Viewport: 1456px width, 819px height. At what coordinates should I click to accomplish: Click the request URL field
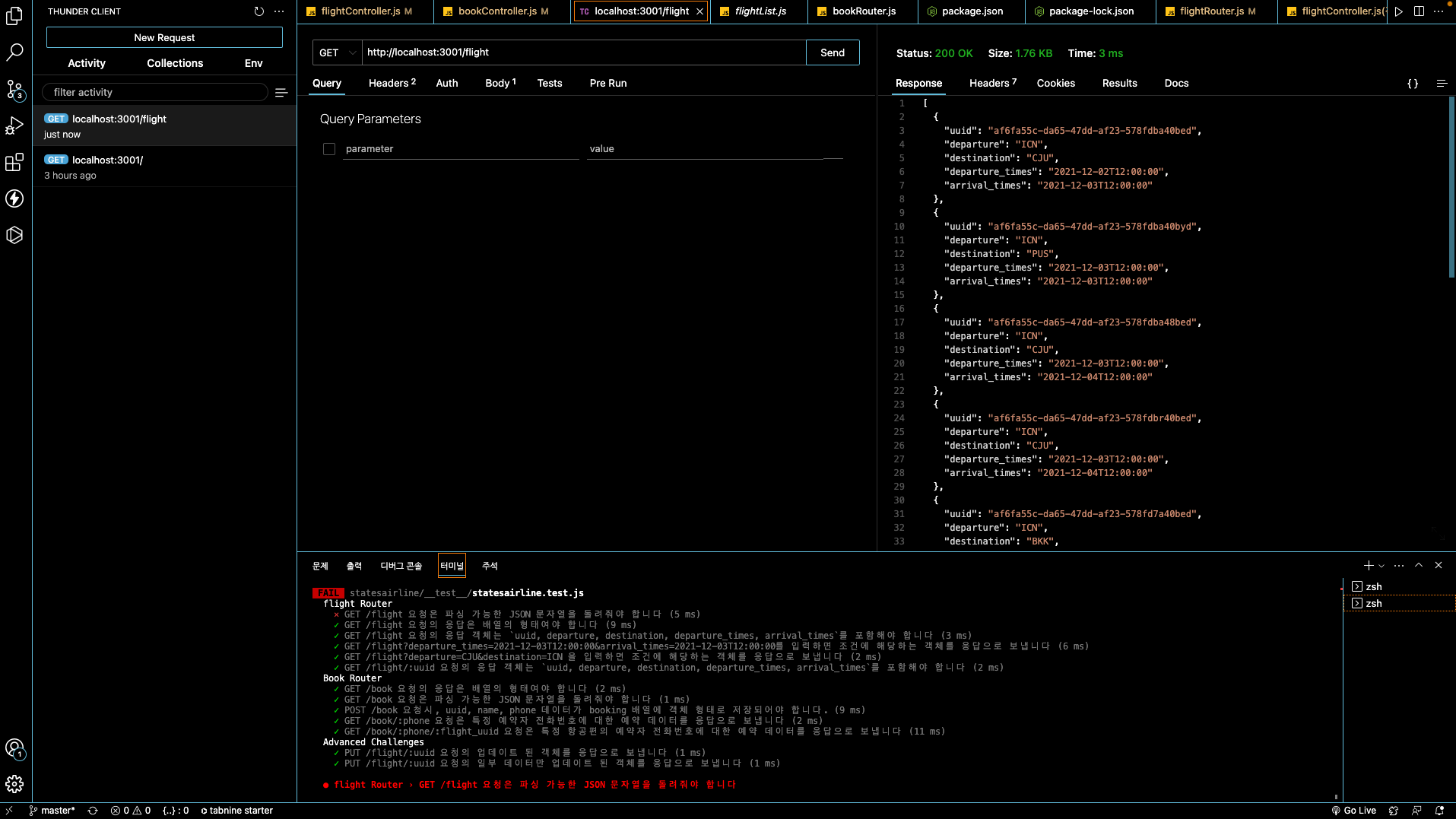[x=584, y=52]
